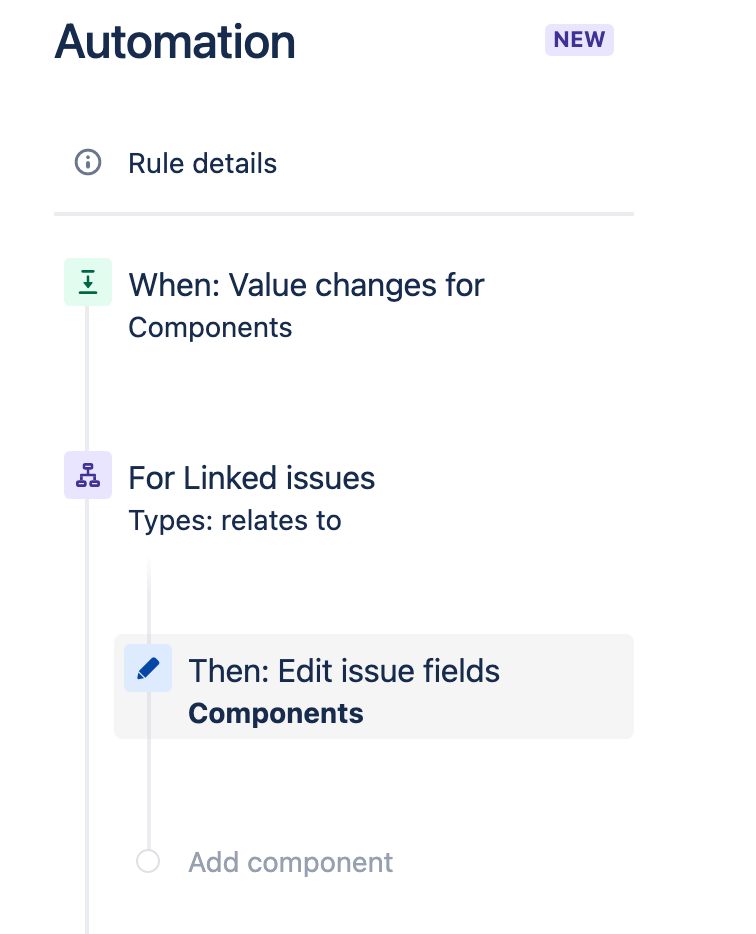
Task: Open the Rule details section
Action: pyautogui.click(x=202, y=163)
